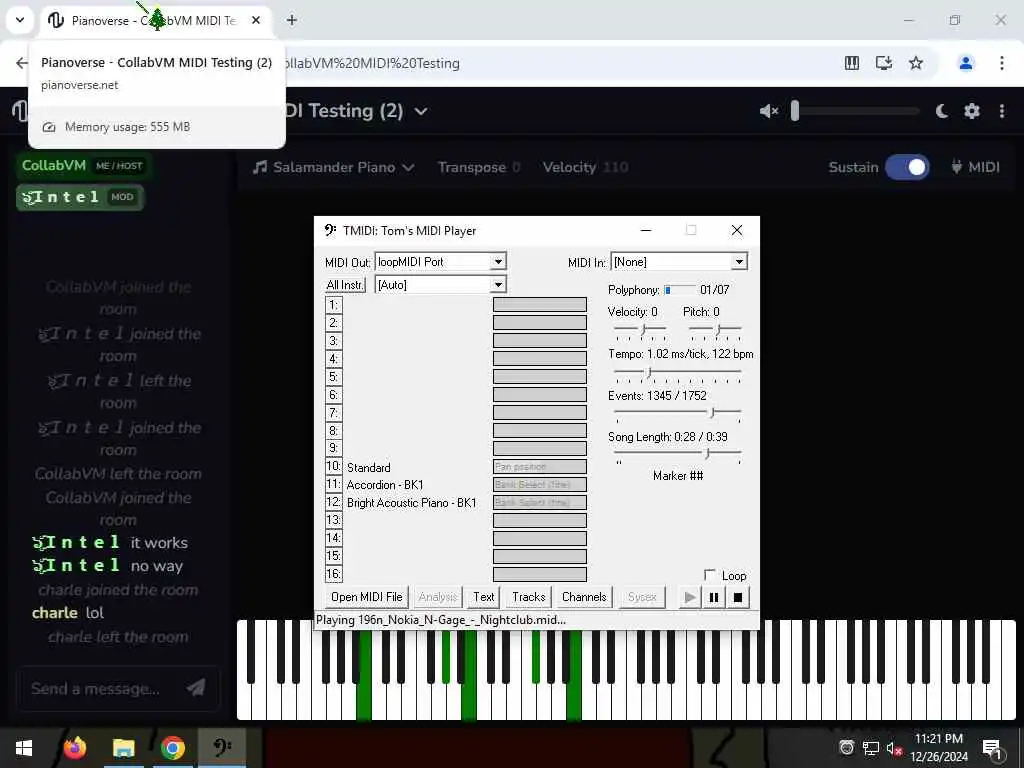Viewport: 1024px width, 768px height.
Task: Click the MIDI plug button
Action: 976,167
